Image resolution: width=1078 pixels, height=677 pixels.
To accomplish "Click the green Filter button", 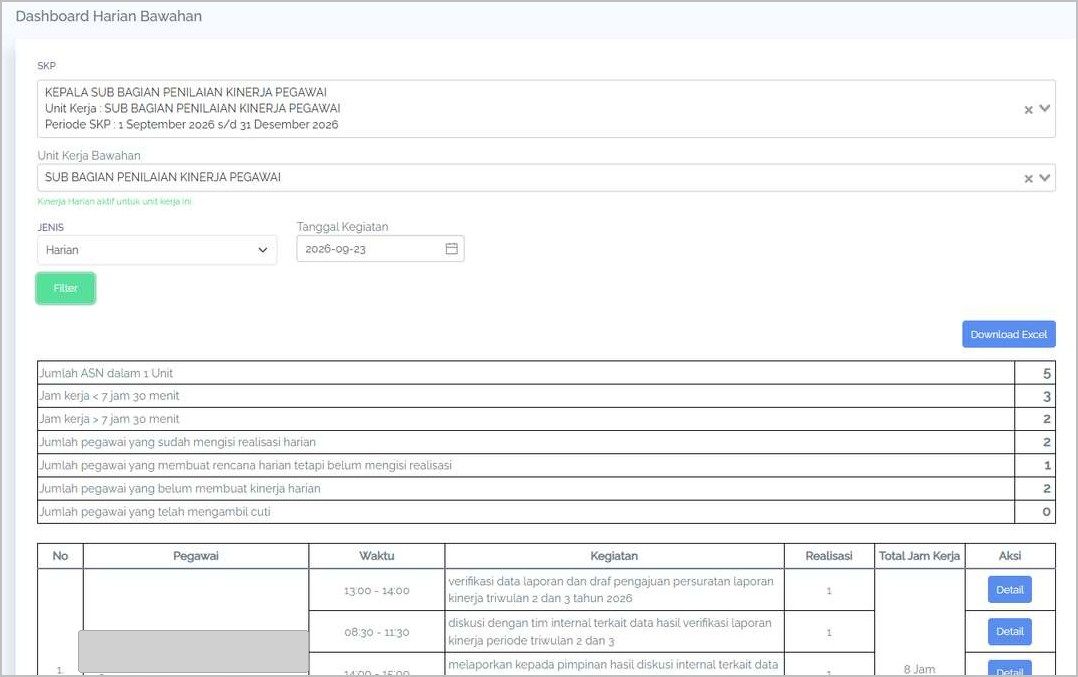I will click(x=66, y=288).
